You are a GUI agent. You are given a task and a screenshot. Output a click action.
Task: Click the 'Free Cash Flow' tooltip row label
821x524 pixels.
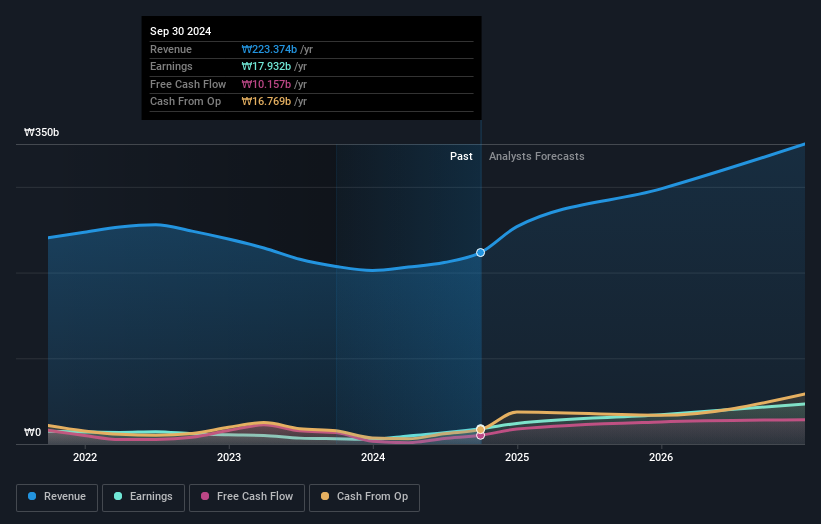pos(188,84)
